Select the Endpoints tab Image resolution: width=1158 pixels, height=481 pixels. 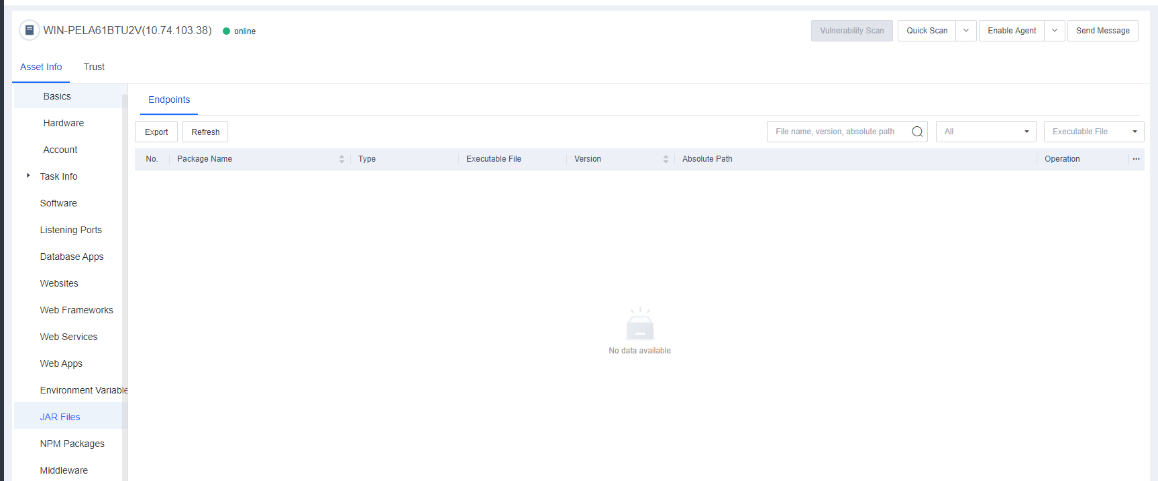tap(169, 99)
